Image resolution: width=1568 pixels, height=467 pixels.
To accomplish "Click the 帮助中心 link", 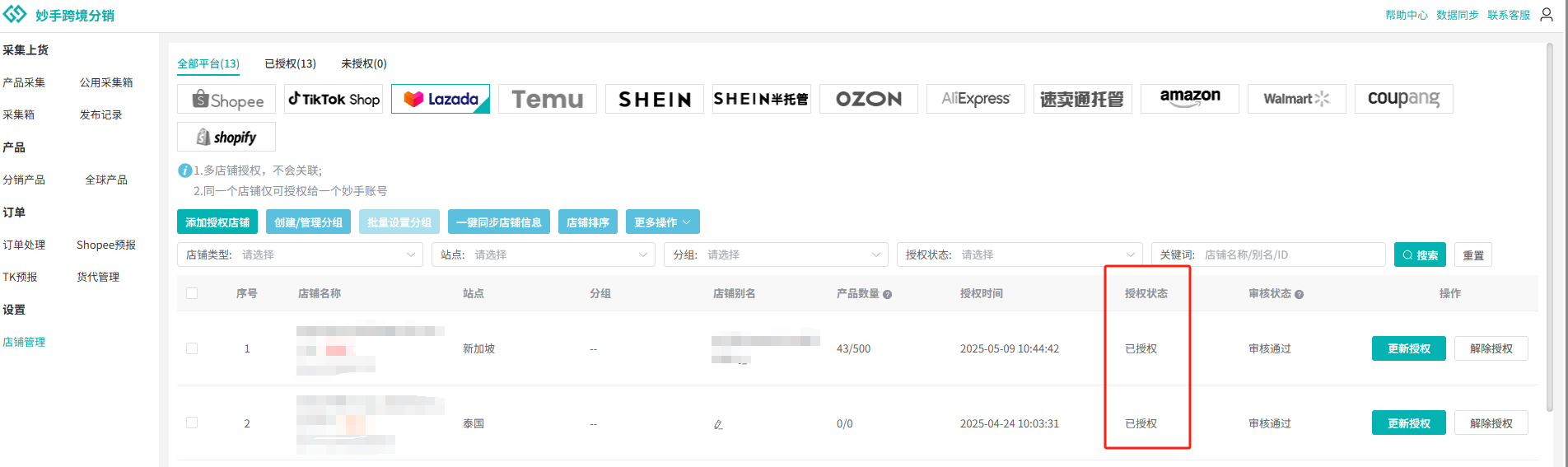I will [x=1407, y=15].
